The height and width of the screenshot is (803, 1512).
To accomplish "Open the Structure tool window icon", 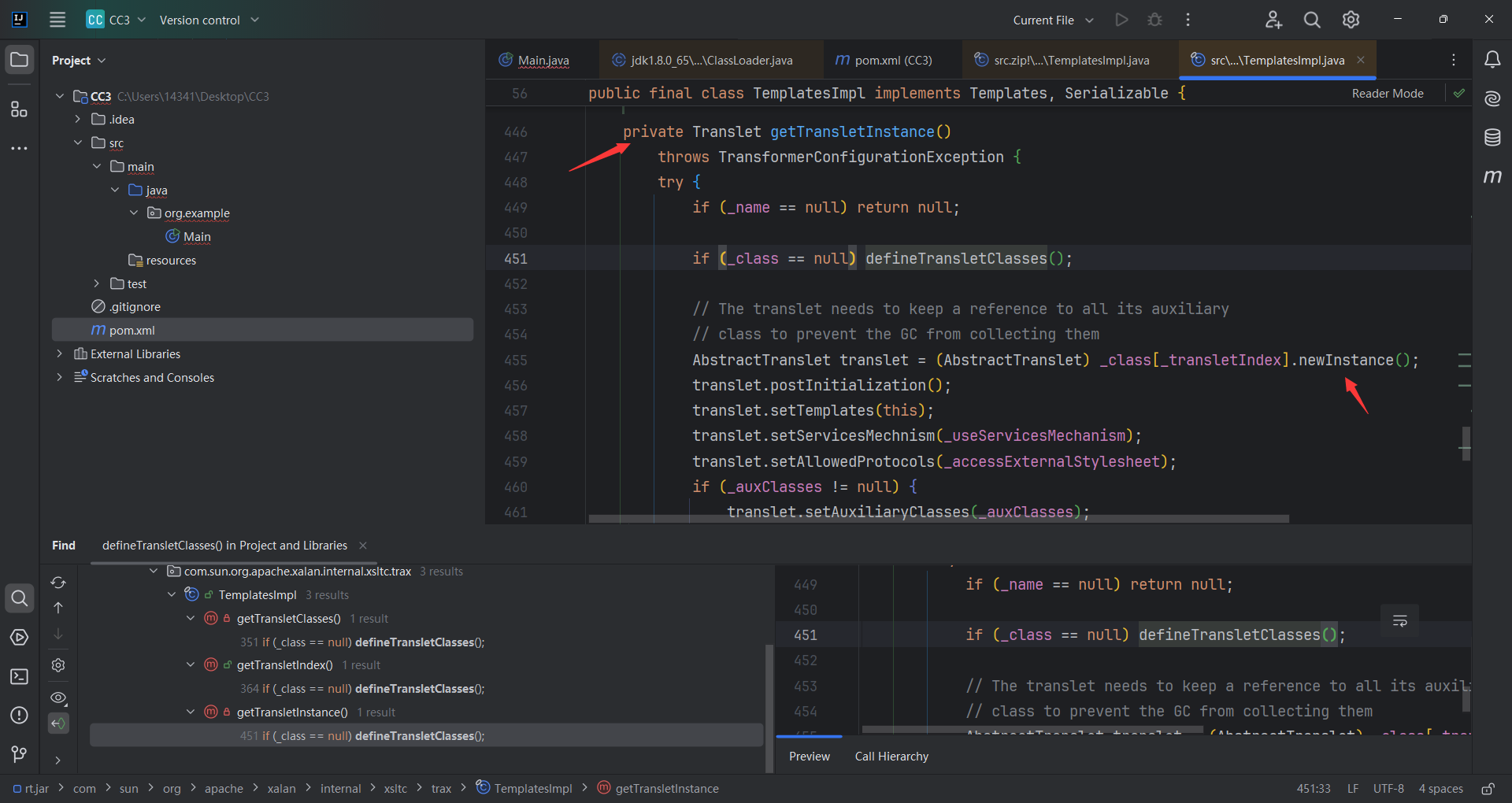I will pos(20,109).
